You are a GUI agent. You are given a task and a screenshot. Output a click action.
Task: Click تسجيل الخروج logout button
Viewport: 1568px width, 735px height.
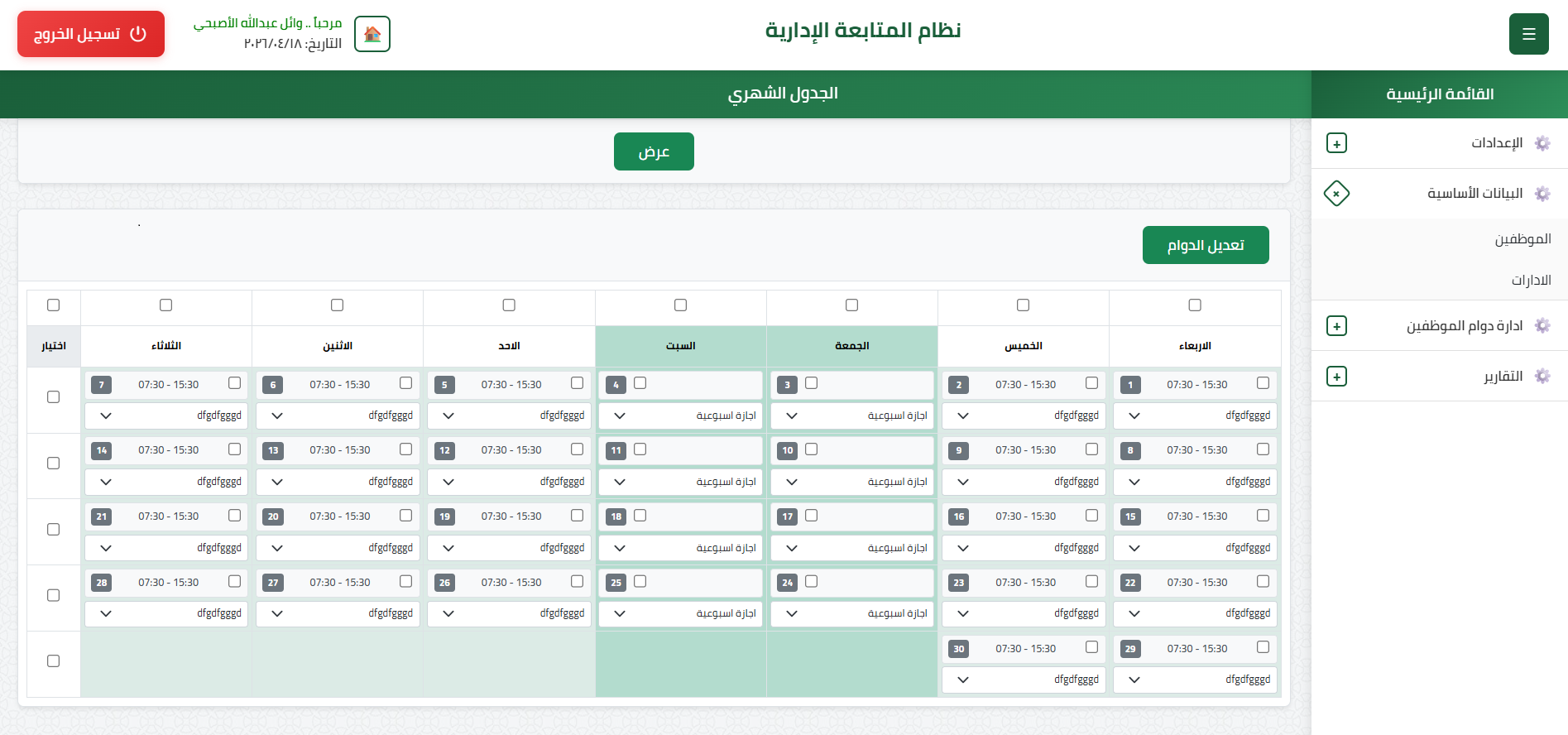click(x=91, y=34)
